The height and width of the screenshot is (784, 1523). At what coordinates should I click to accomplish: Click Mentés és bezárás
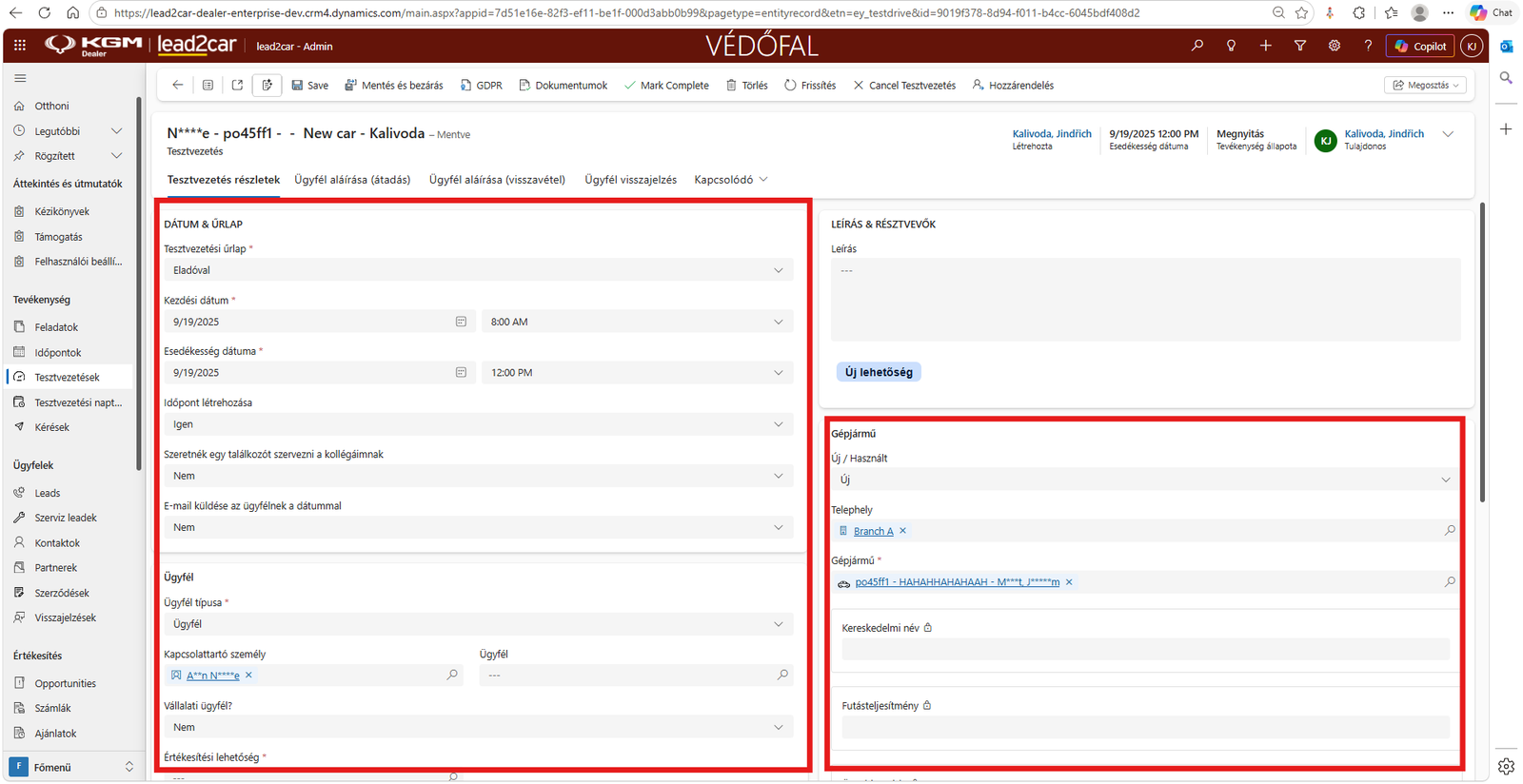pyautogui.click(x=394, y=86)
